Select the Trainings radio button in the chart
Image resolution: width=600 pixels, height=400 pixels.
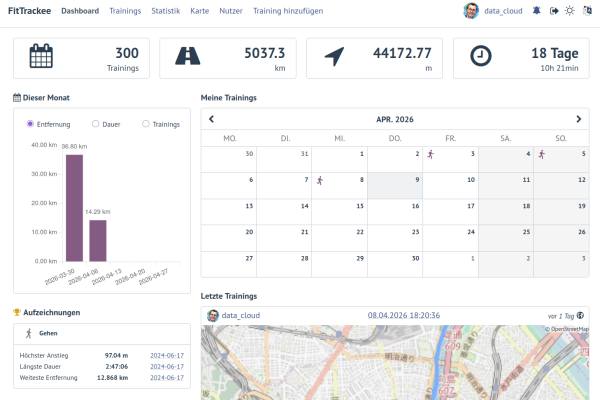[x=146, y=124]
